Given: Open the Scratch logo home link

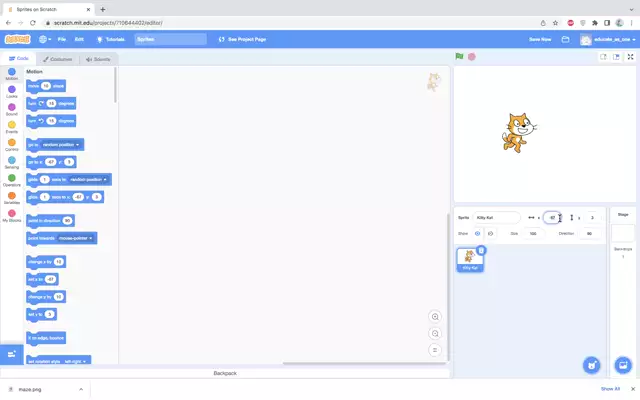Looking at the screenshot, I should click(x=18, y=39).
